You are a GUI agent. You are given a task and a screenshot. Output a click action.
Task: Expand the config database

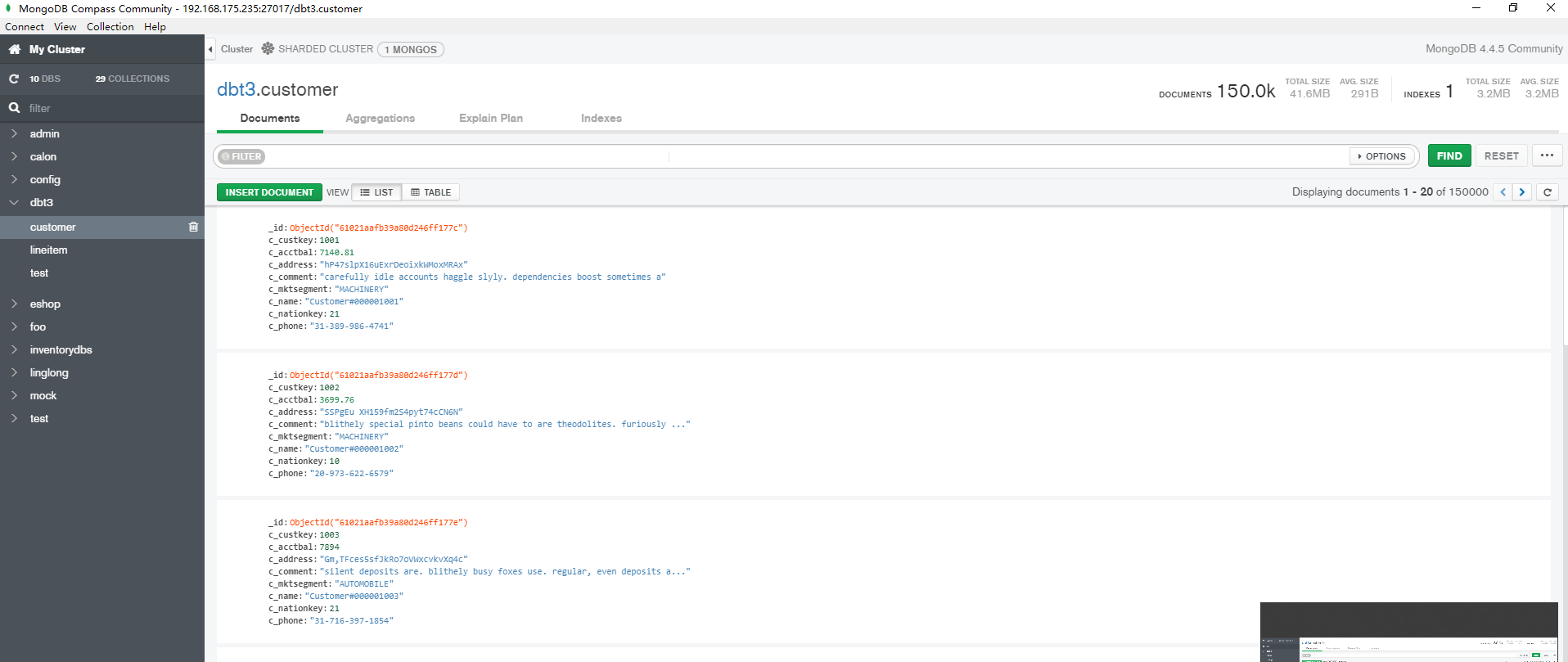pos(14,179)
